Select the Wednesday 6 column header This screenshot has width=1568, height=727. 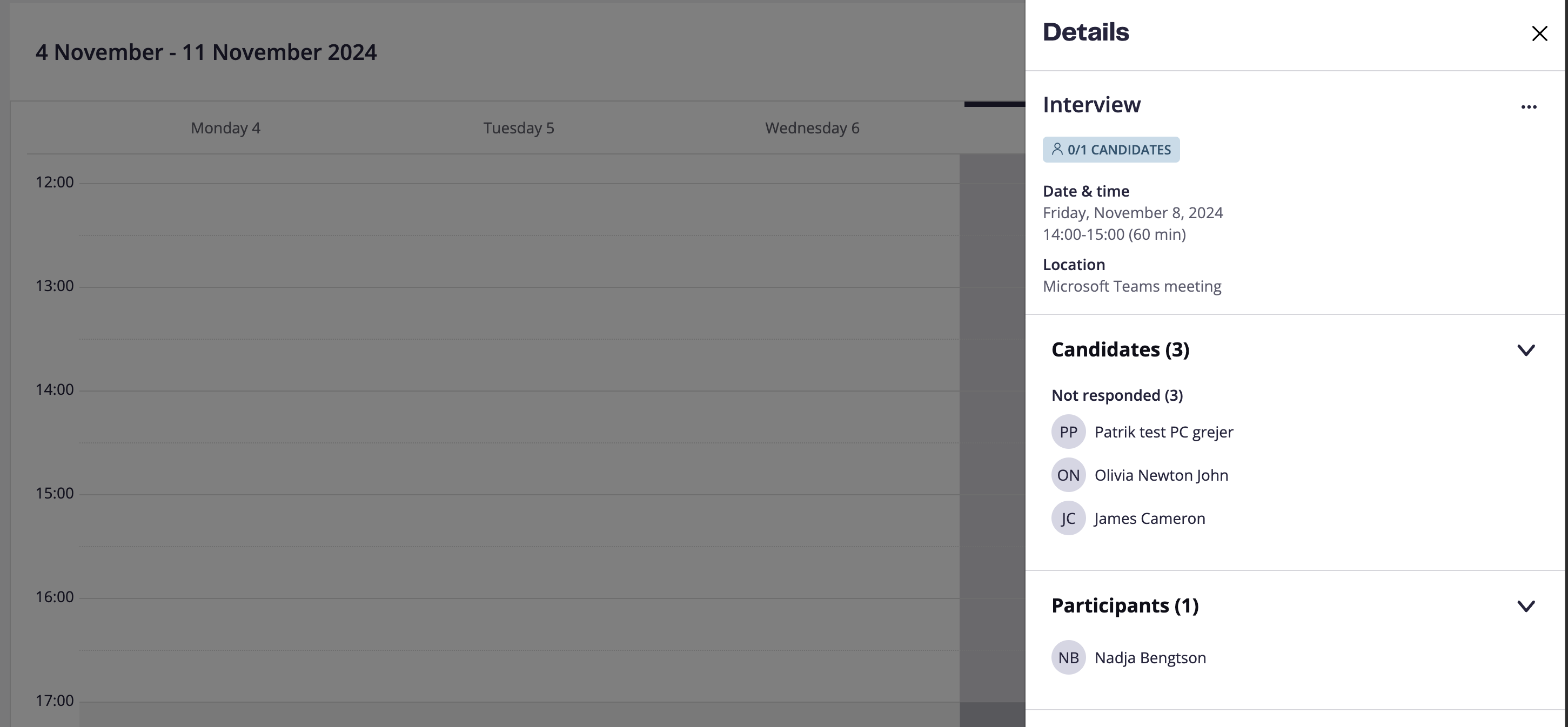pos(812,128)
